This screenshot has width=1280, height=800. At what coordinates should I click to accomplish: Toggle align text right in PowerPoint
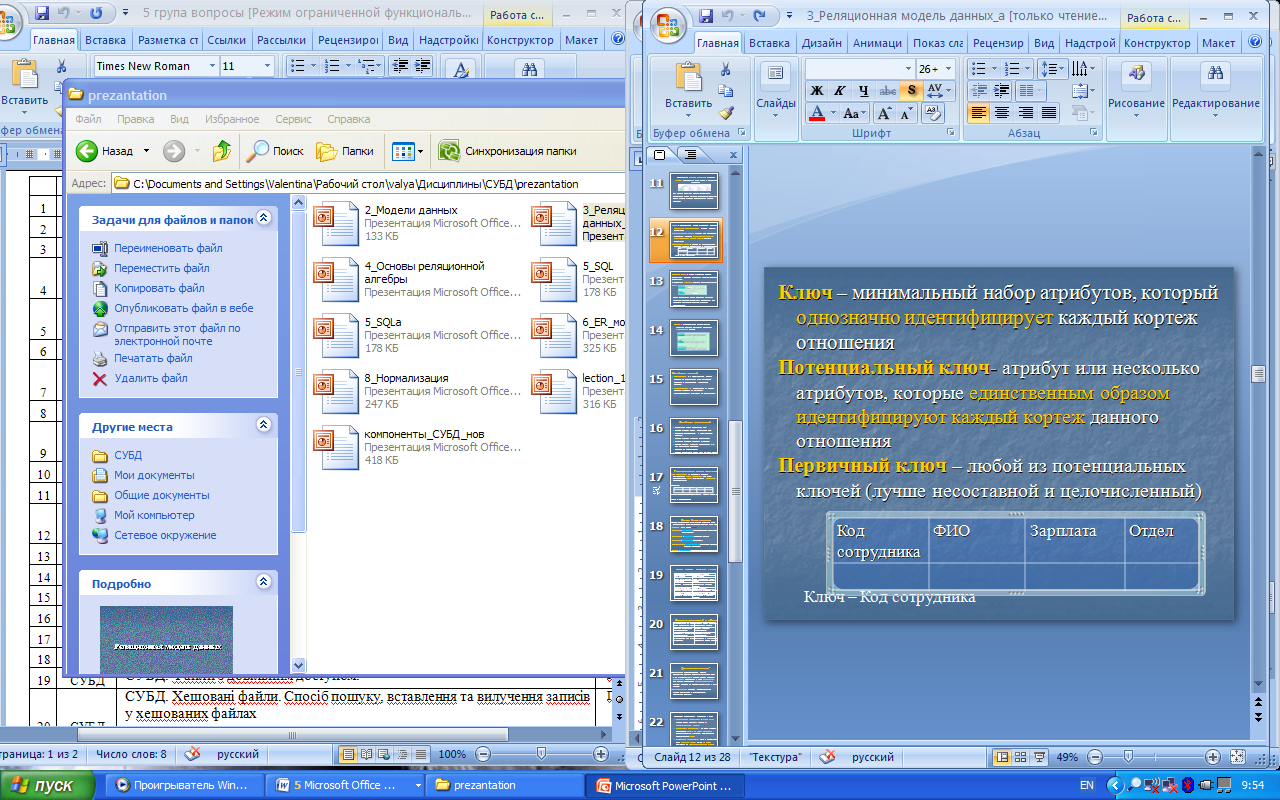pos(1025,113)
